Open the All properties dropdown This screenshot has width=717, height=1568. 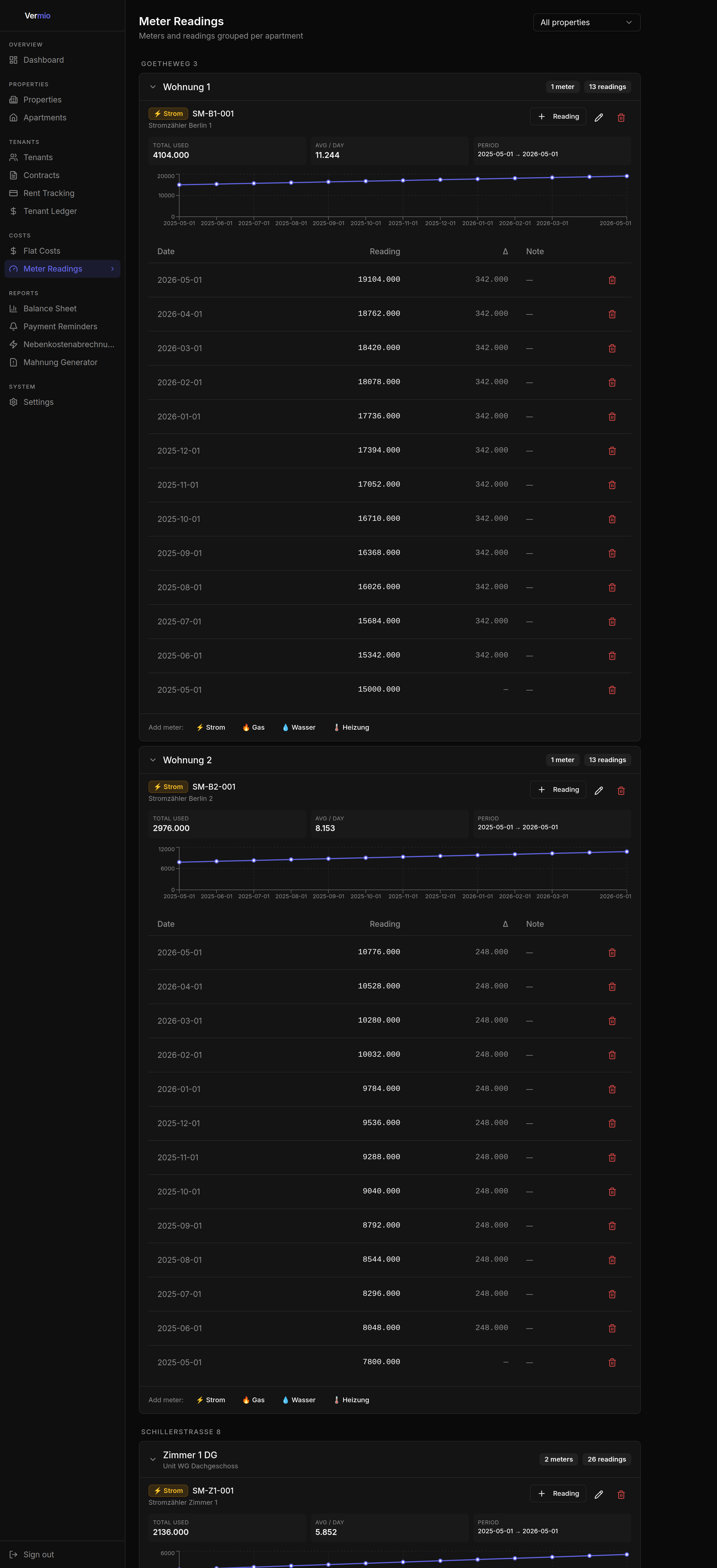tap(586, 22)
